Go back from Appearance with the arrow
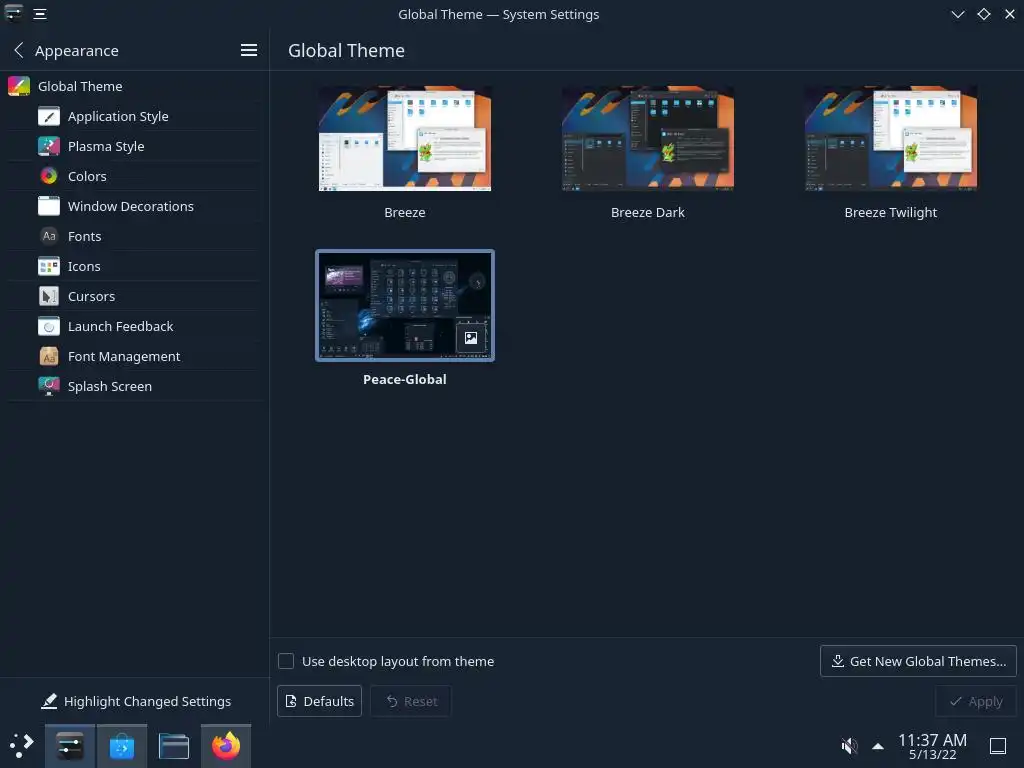This screenshot has height=768, width=1024. (19, 50)
